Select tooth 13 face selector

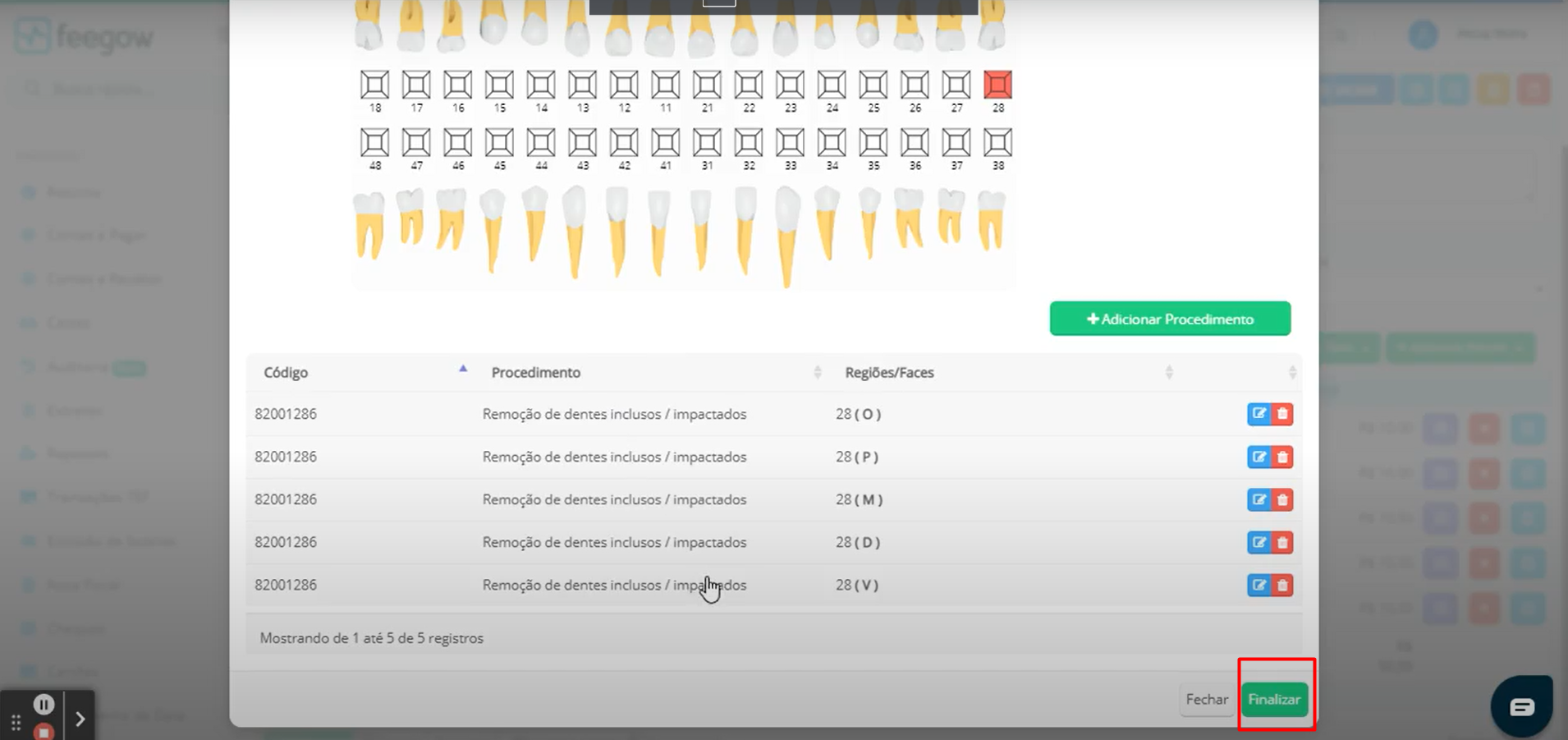point(582,85)
